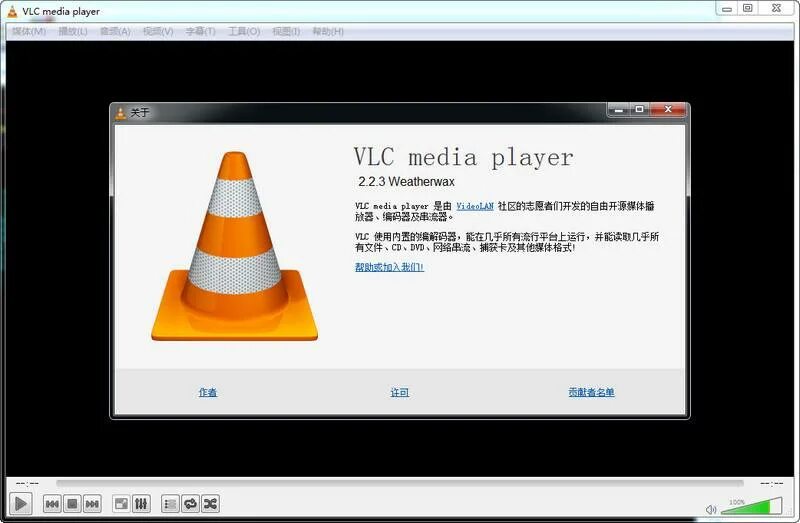Open the 帮助(H) menu
Viewport: 800px width, 523px height.
(328, 32)
